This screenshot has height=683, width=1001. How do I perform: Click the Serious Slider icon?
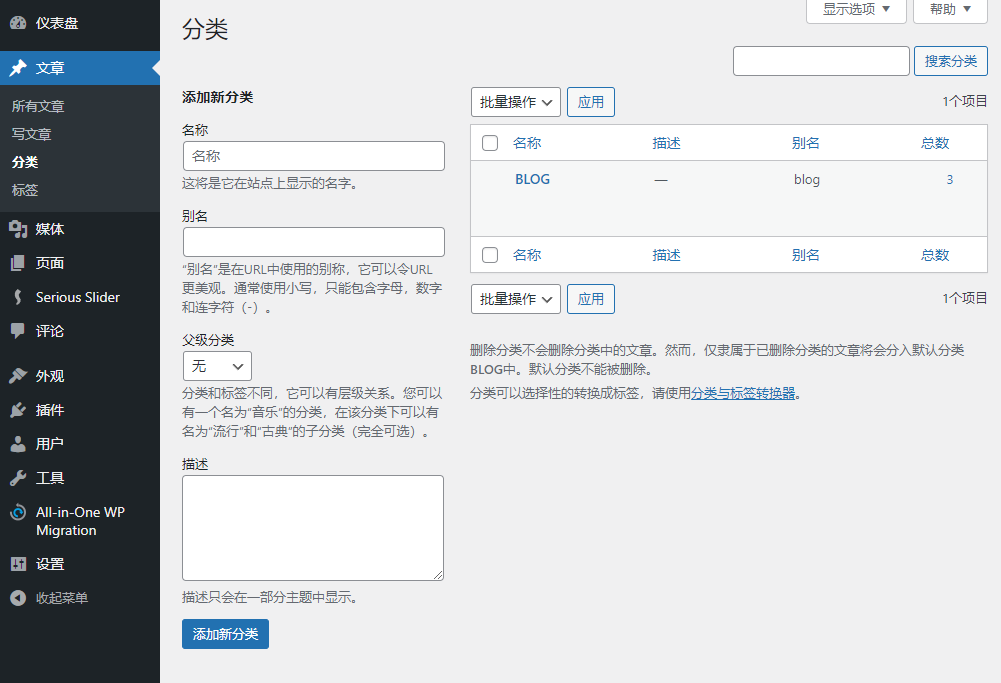tap(18, 297)
